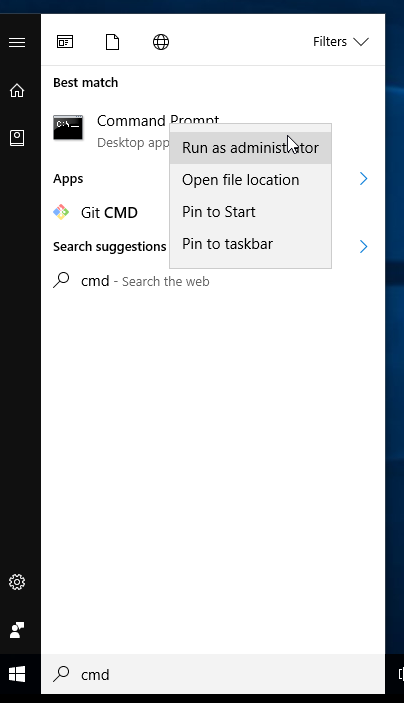Image resolution: width=404 pixels, height=703 pixels.
Task: Click the Git CMD app icon
Action: (x=61, y=212)
